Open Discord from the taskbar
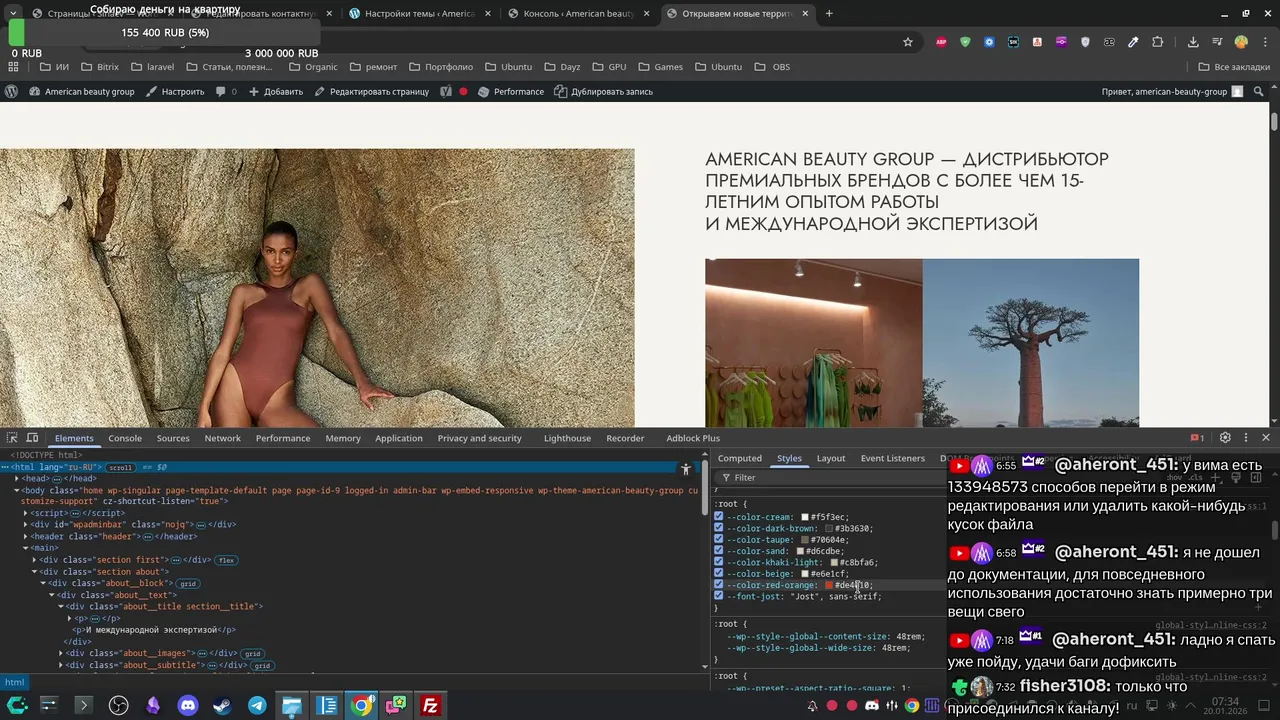 click(188, 706)
